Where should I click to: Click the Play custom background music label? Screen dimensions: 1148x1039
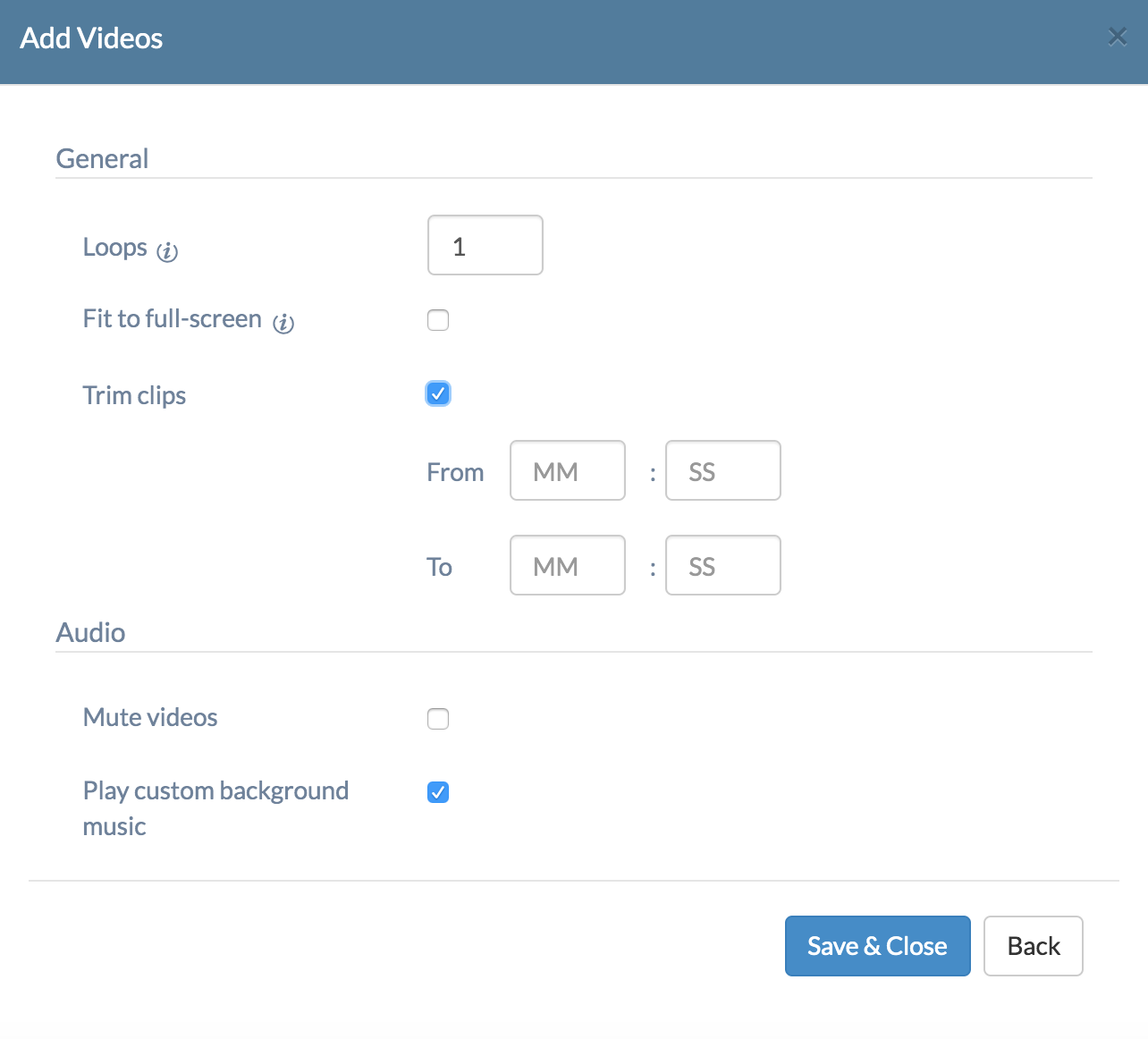(215, 808)
